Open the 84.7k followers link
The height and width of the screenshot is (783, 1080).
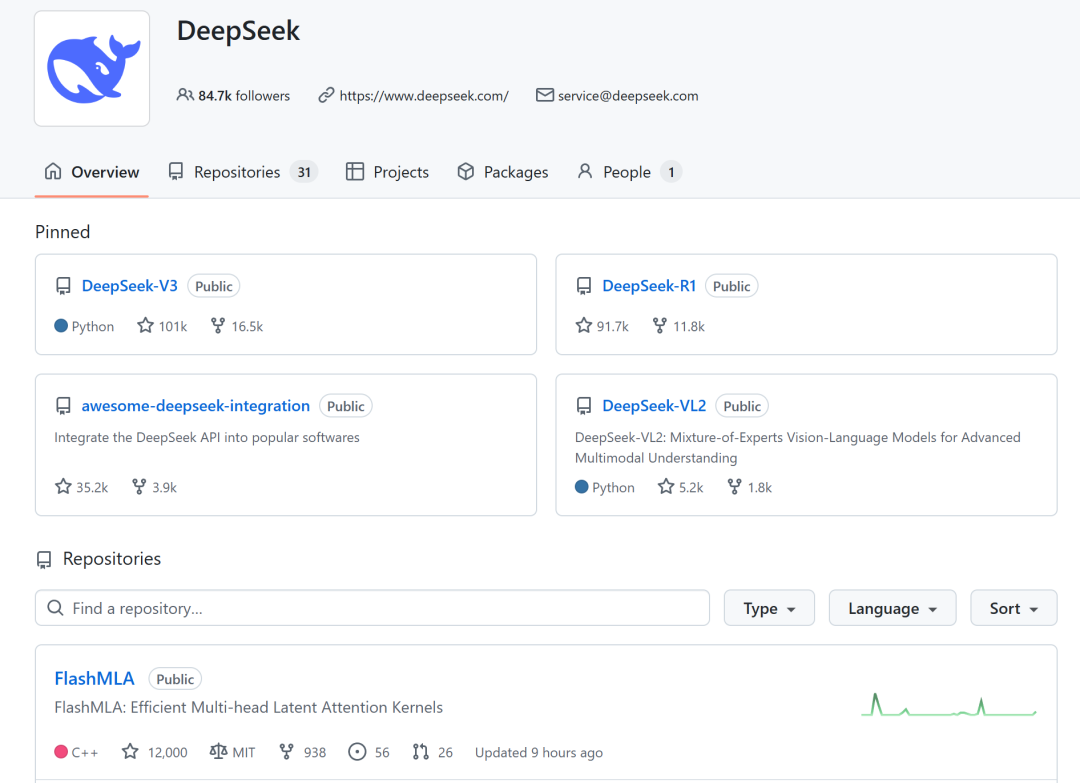244,96
